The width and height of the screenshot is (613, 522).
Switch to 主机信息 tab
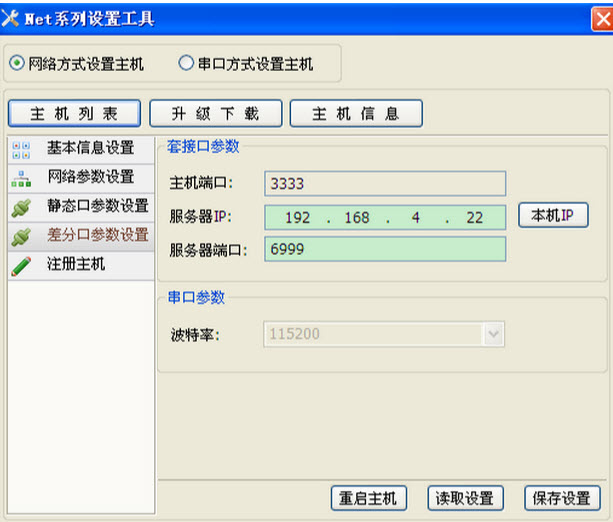(x=356, y=113)
